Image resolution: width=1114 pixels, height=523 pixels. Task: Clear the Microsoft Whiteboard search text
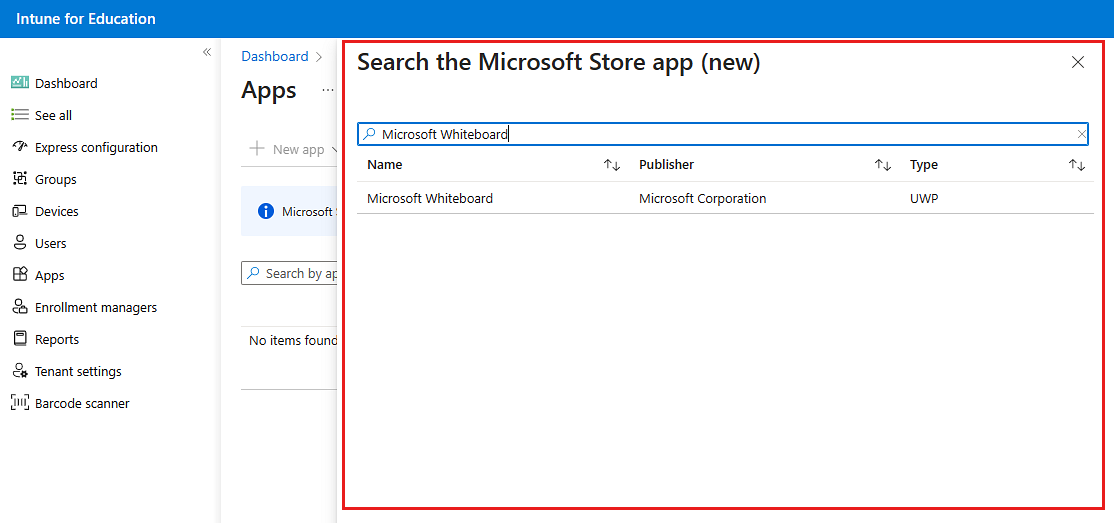click(1081, 134)
